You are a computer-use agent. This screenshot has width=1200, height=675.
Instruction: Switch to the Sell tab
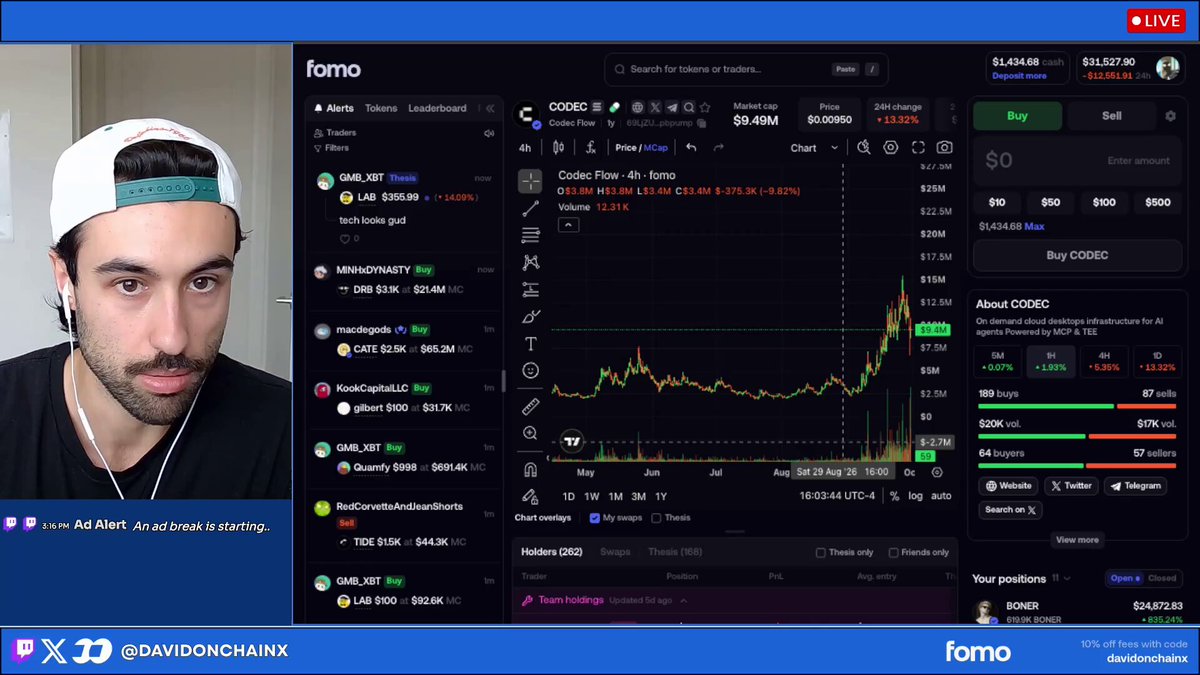(x=1112, y=116)
